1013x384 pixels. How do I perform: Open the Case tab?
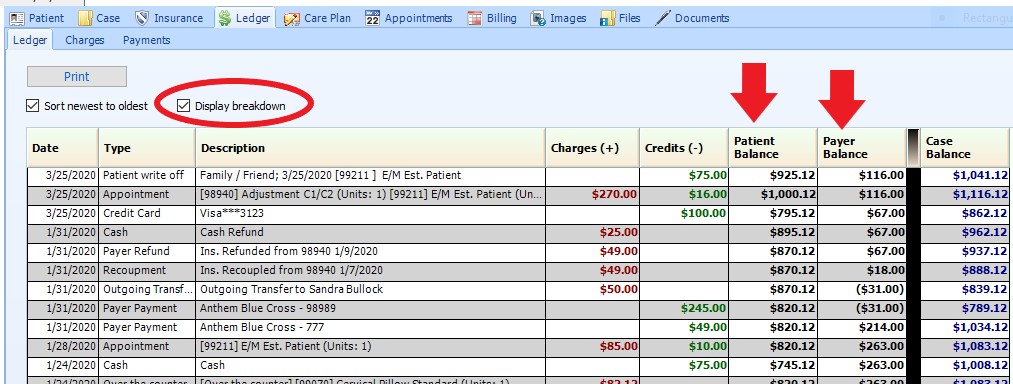99,18
